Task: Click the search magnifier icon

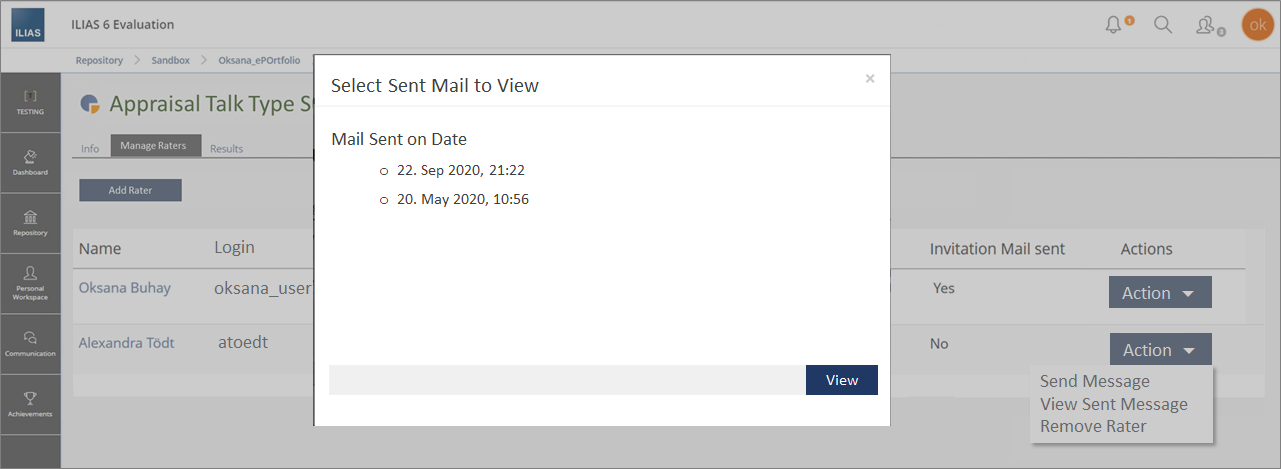Action: (1163, 25)
